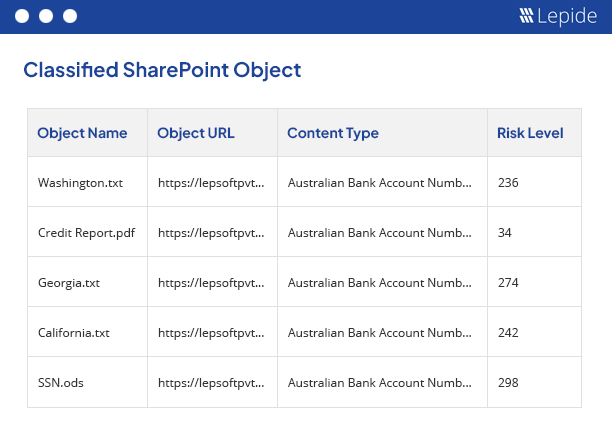The height and width of the screenshot is (430, 612).
Task: Click the content type of Washington.txt
Action: 380,183
